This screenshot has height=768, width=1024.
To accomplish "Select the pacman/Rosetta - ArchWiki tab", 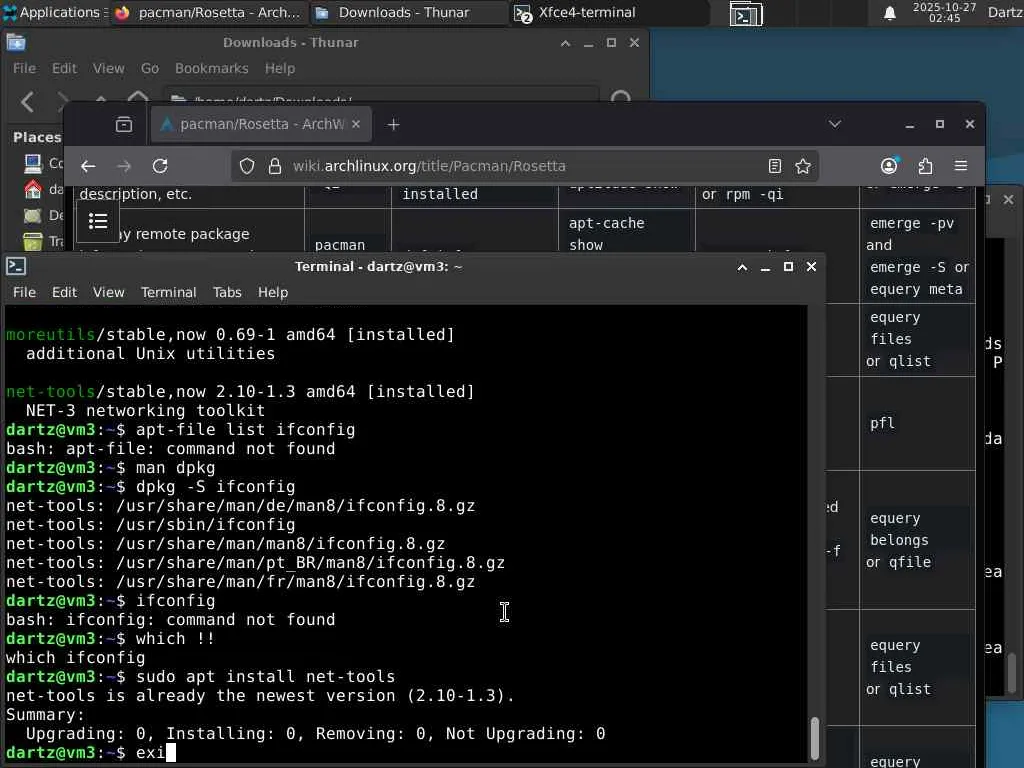I will (x=261, y=124).
